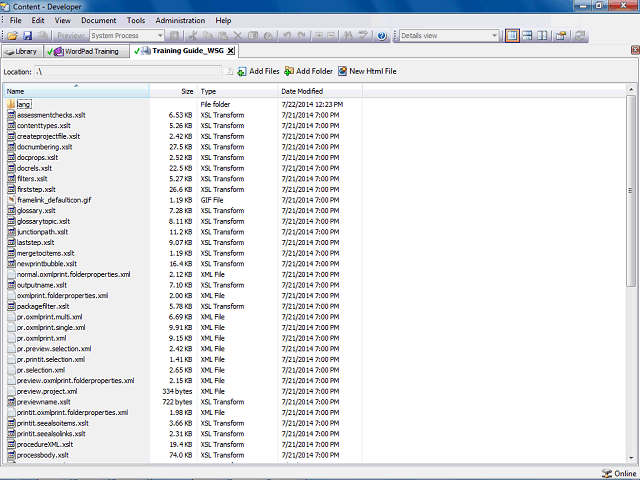640x480 pixels.
Task: Click the Add Folder button label
Action: [x=314, y=71]
